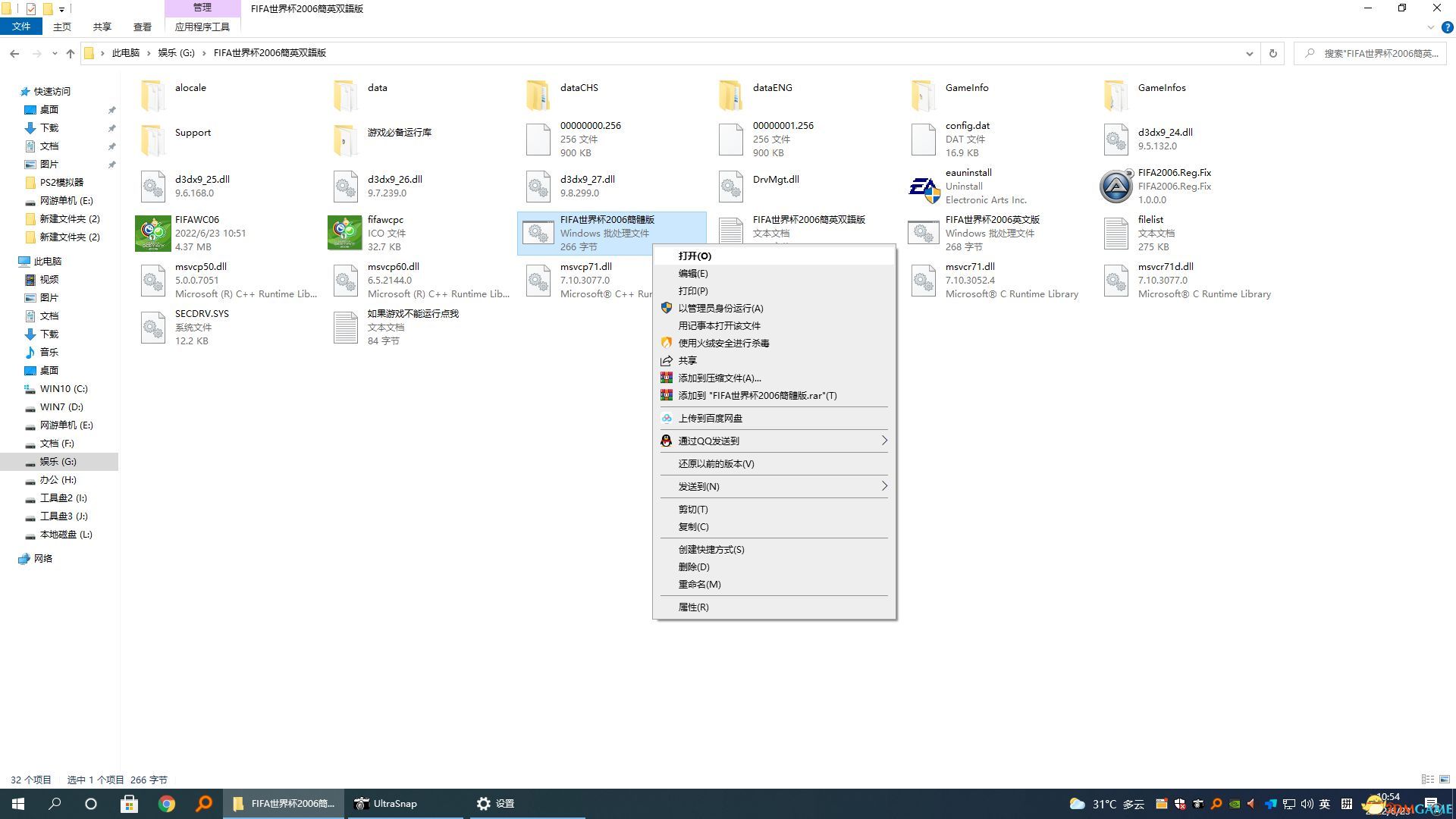
Task: Select 音乐 in the navigation pane
Action: (x=49, y=353)
